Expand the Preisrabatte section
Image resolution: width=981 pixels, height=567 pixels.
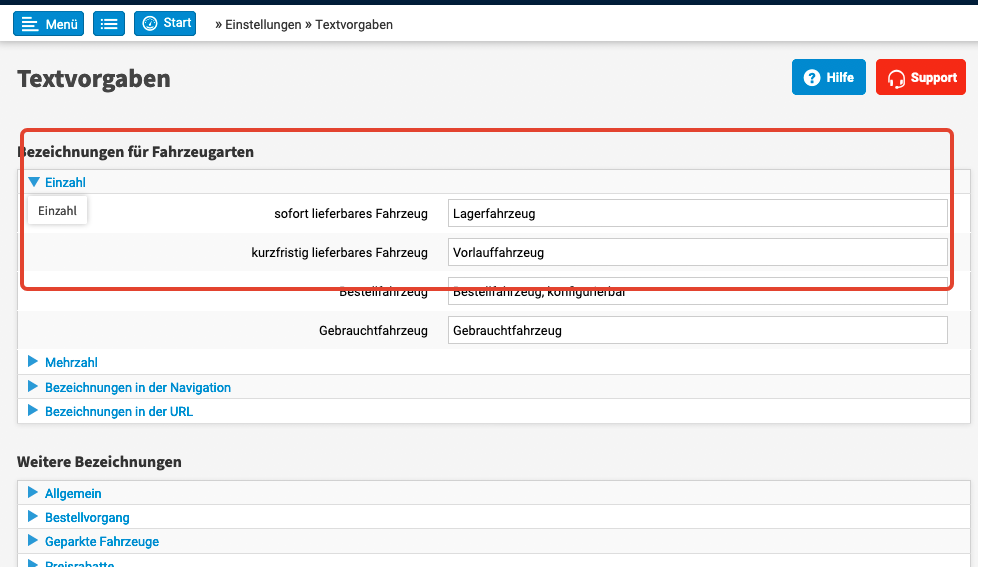[x=79, y=563]
